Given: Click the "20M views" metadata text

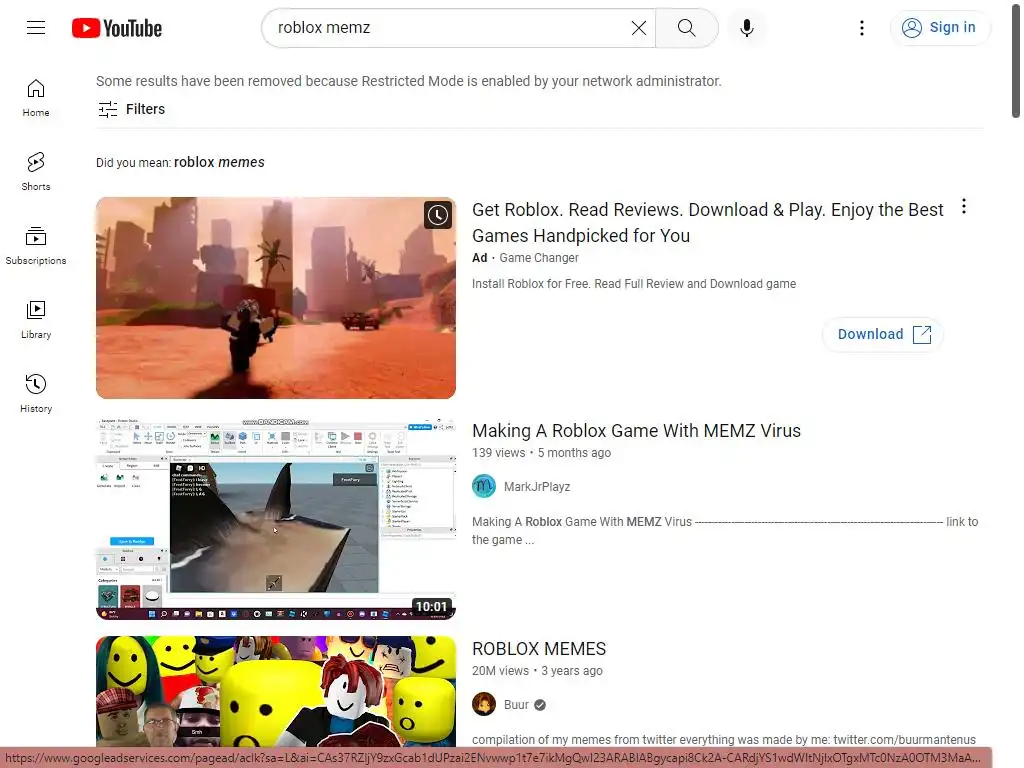Looking at the screenshot, I should click(500, 671).
